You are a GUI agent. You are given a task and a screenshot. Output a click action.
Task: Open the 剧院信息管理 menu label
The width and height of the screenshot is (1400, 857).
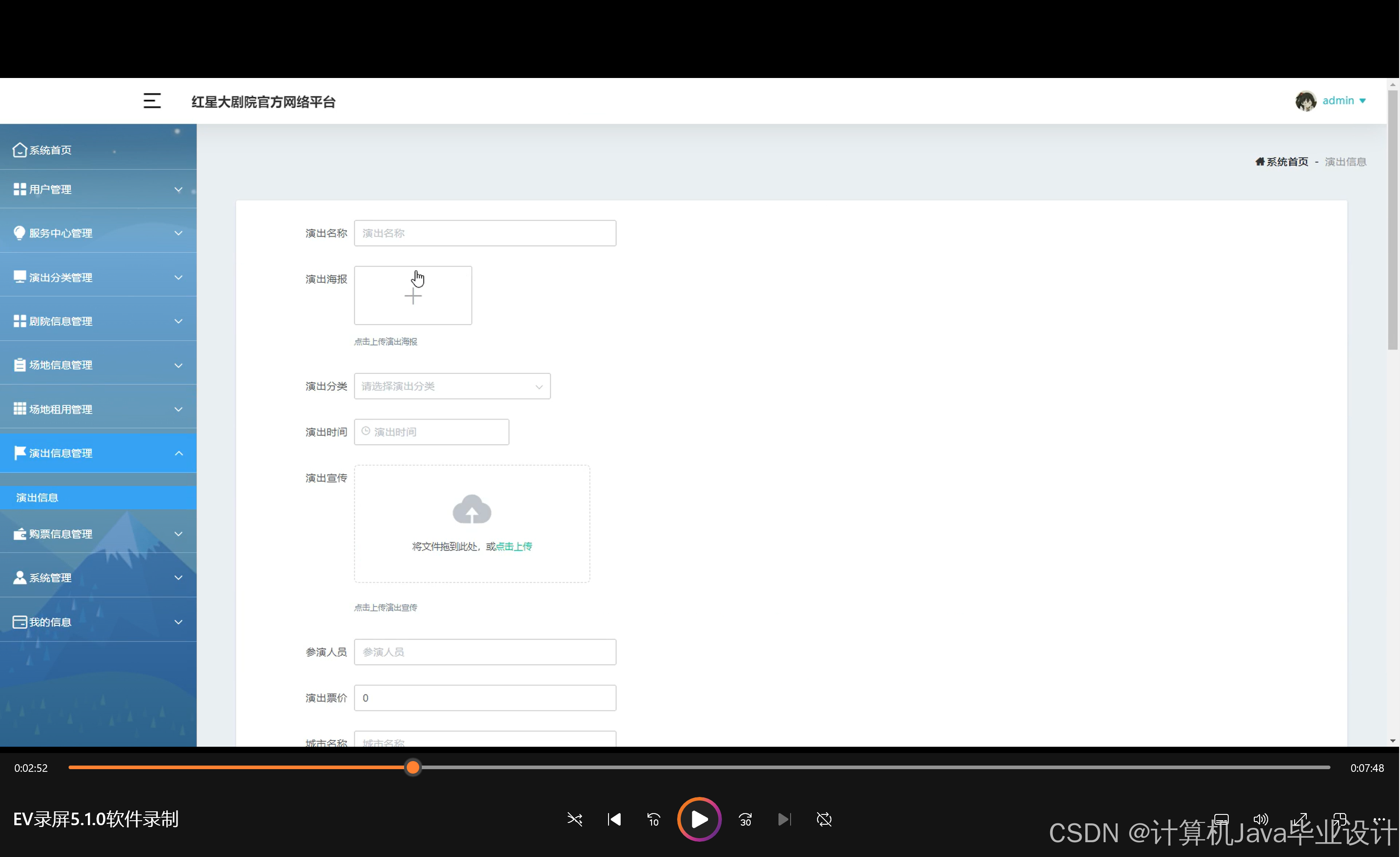pos(61,321)
